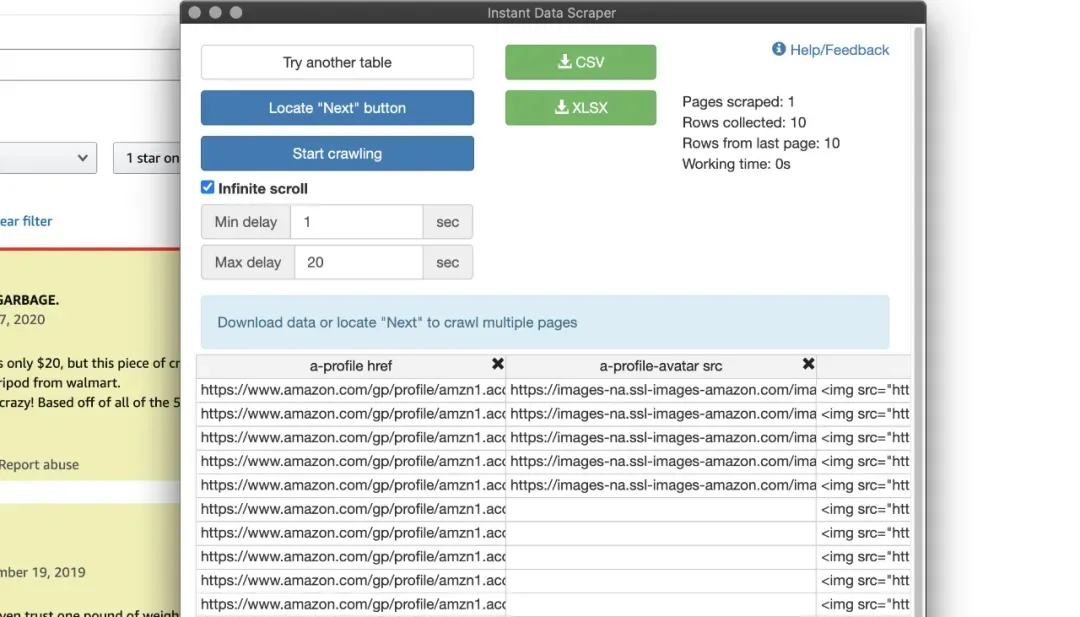Uncheck the Infinite scroll checkbox

pyautogui.click(x=207, y=187)
